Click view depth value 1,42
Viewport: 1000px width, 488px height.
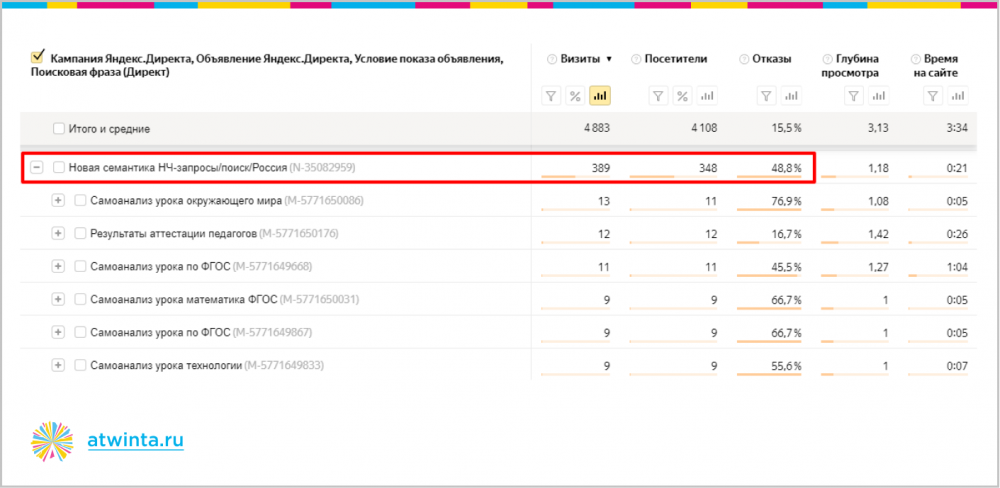tap(878, 234)
